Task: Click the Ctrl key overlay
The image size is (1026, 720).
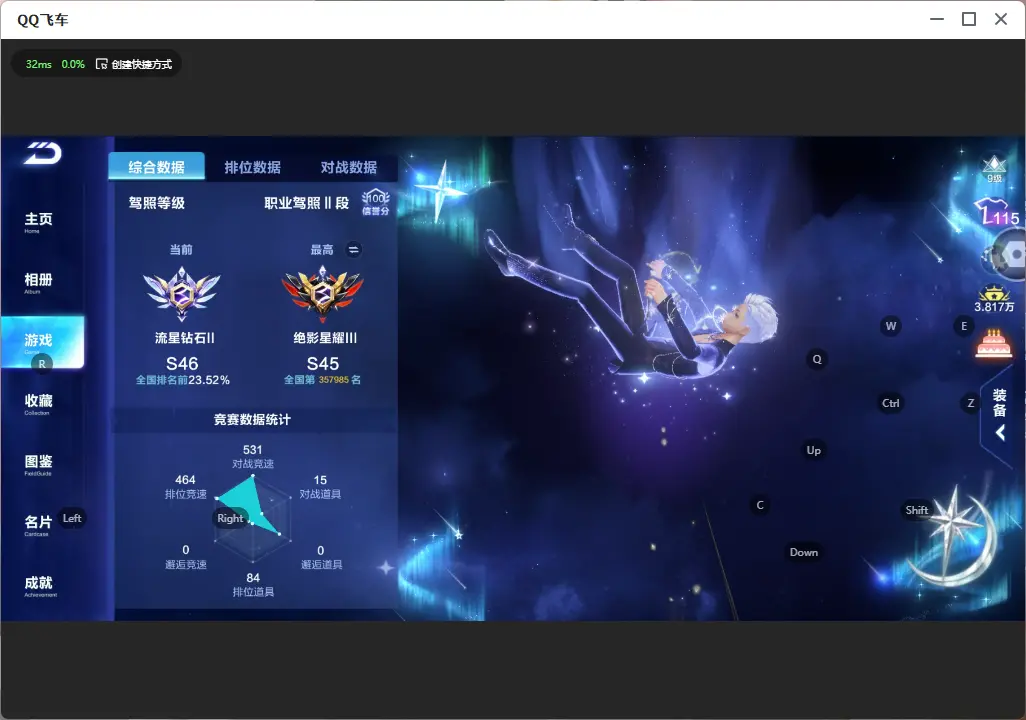Action: 891,403
